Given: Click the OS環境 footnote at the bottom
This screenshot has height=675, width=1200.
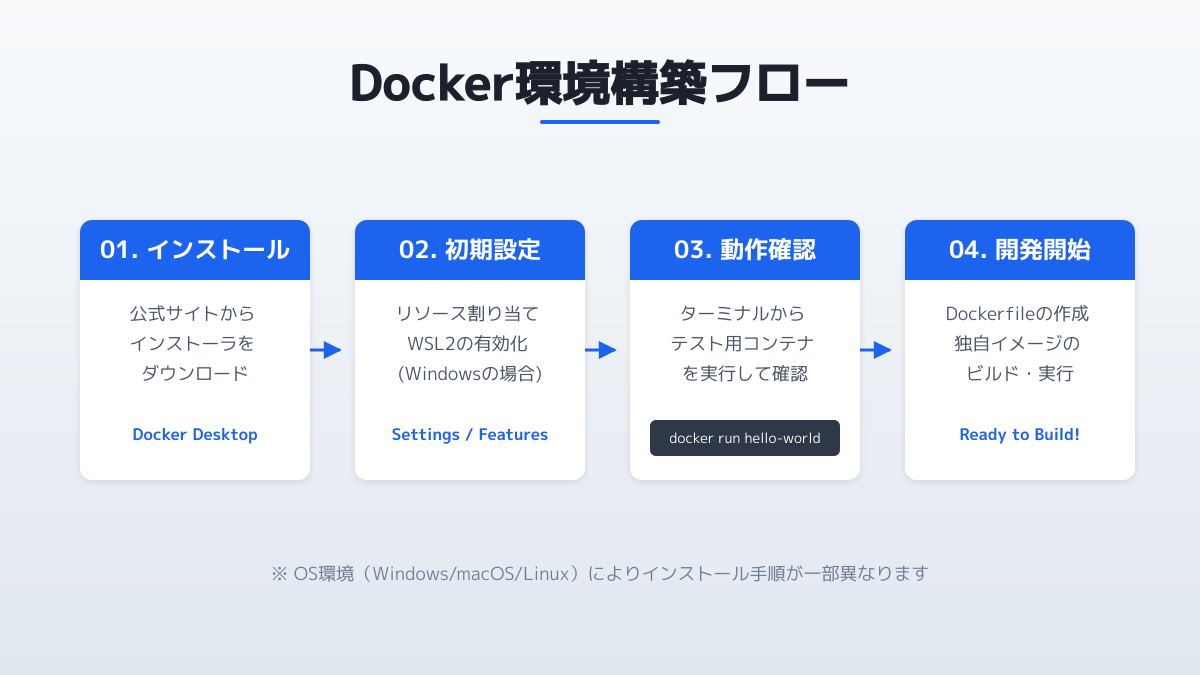Looking at the screenshot, I should click(x=600, y=574).
